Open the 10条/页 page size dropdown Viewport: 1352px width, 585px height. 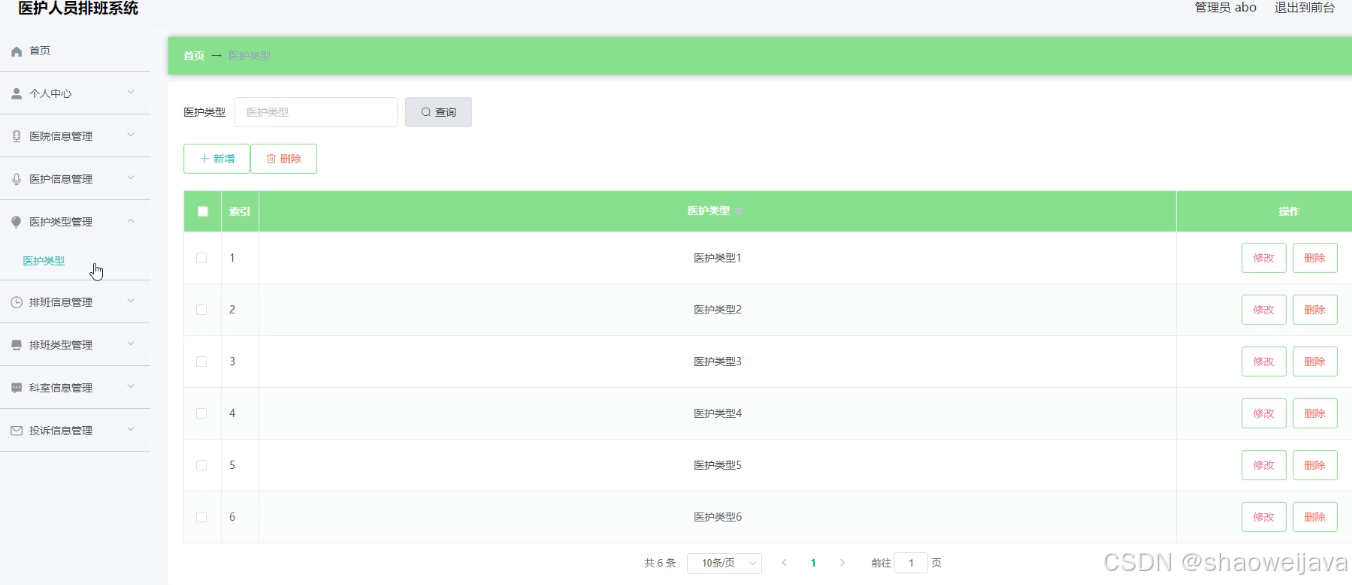point(726,563)
